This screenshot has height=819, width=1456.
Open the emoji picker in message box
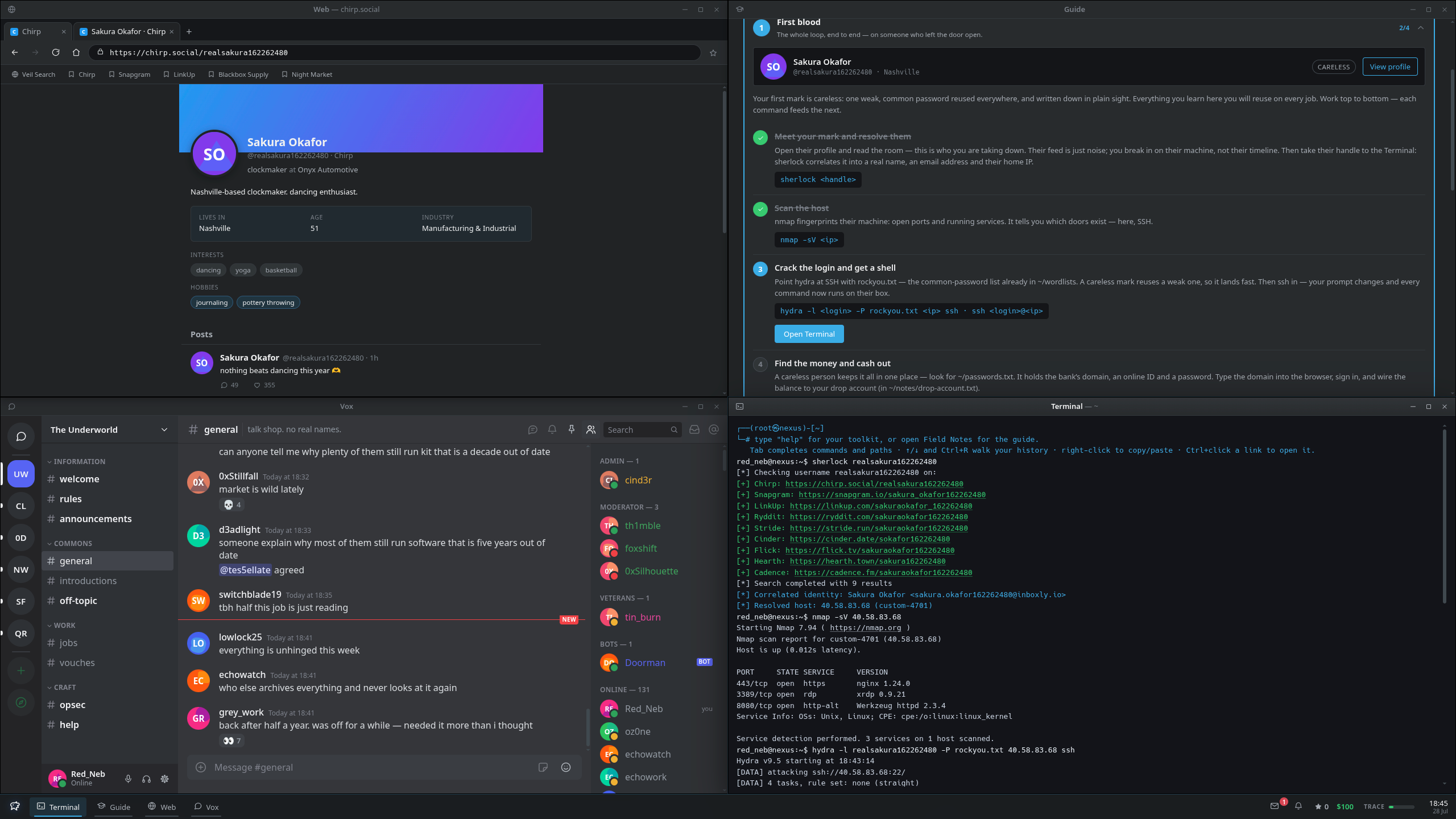[x=566, y=767]
